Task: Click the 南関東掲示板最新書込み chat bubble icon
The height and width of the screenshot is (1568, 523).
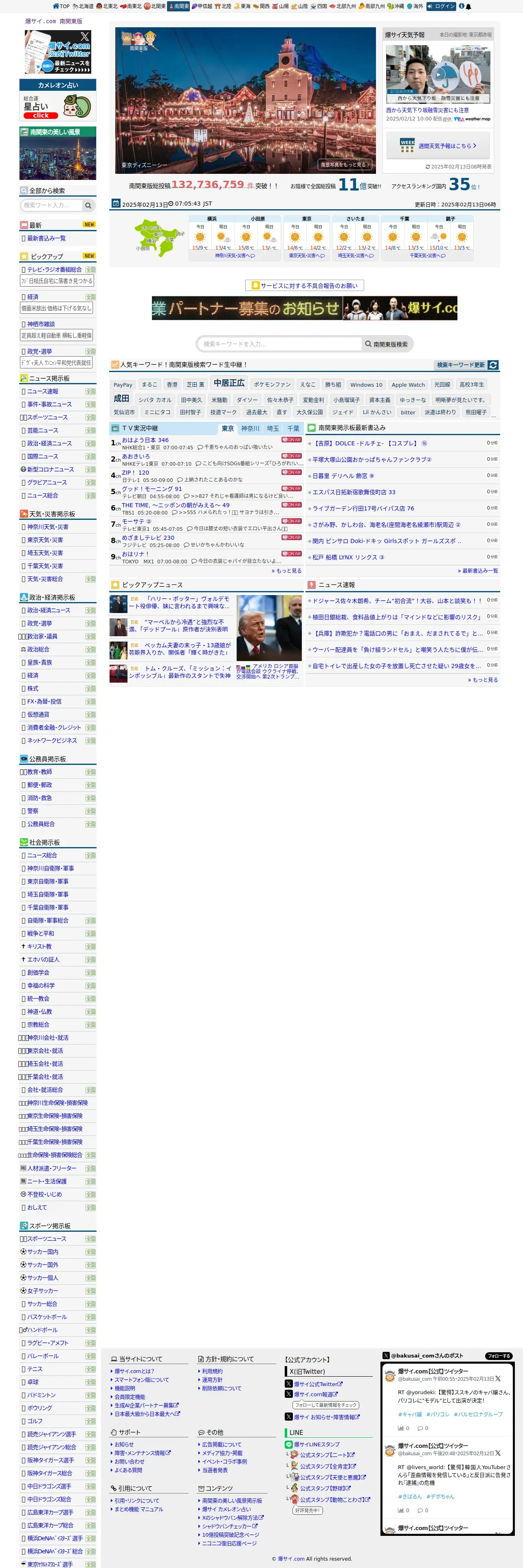Action: [312, 428]
